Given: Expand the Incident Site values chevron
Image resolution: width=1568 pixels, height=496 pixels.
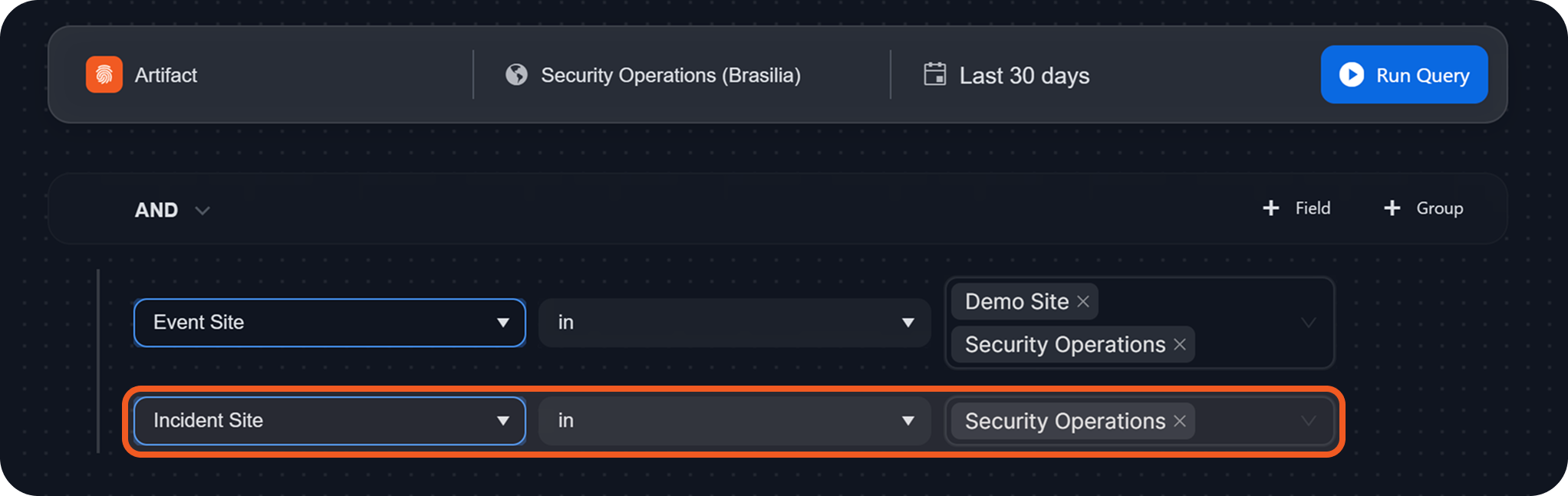Looking at the screenshot, I should click(1309, 421).
